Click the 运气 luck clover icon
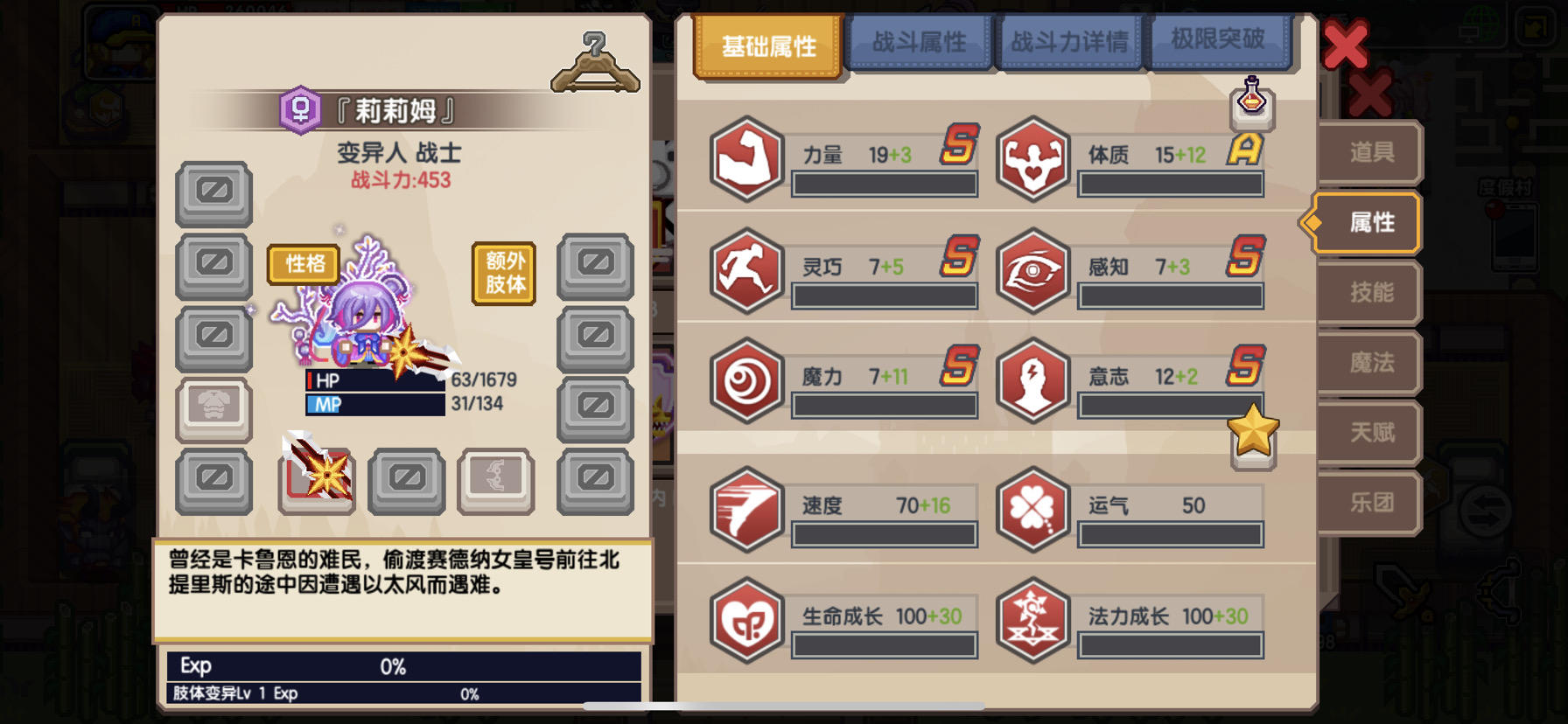 point(1032,509)
